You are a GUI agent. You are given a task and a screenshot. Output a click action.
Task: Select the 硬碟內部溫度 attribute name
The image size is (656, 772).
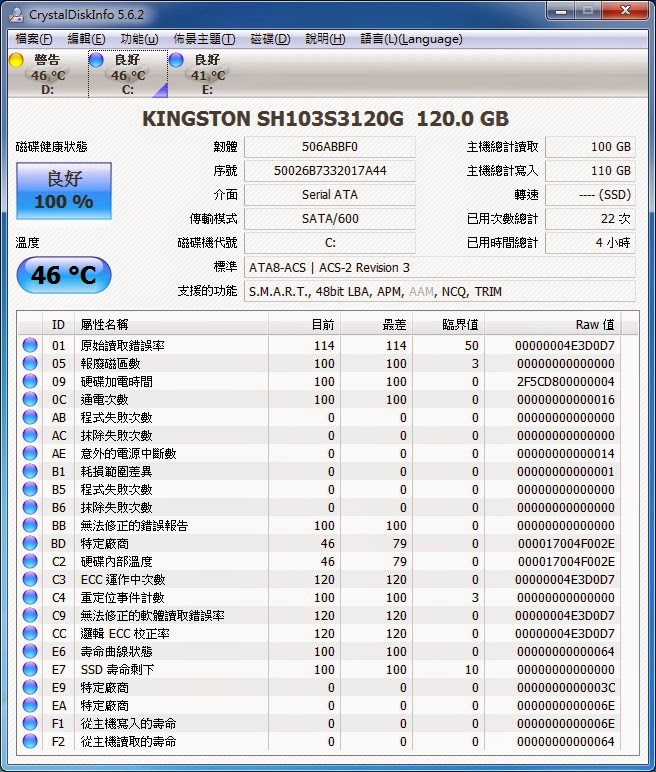(x=117, y=561)
